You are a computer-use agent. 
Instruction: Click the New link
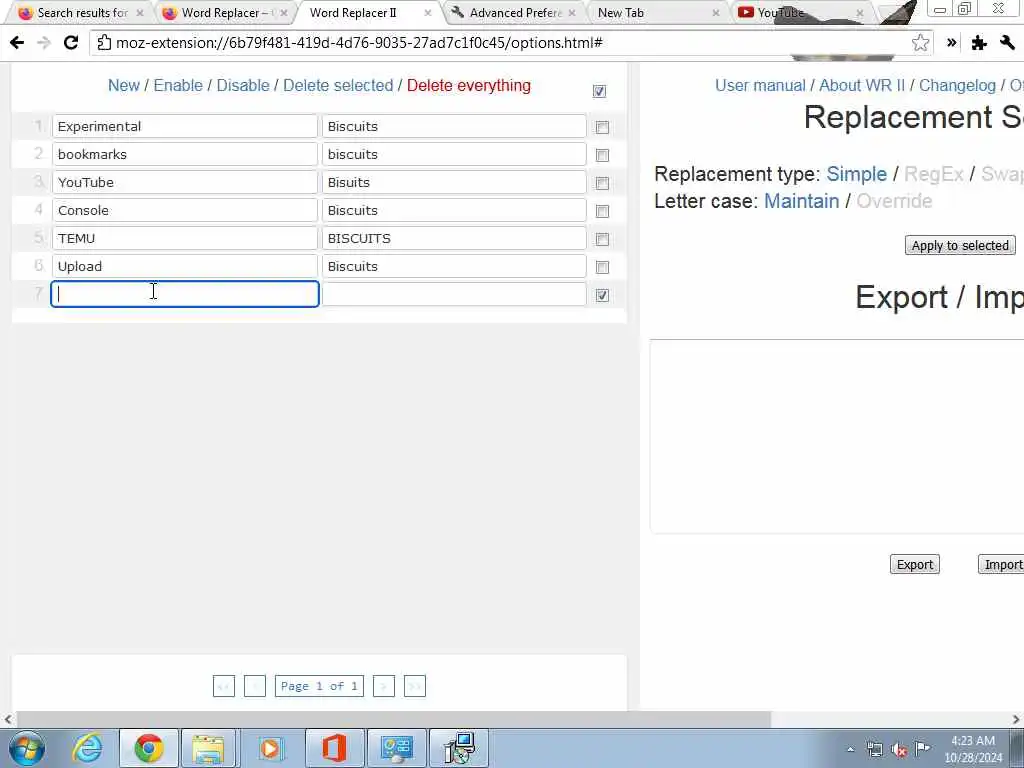123,86
